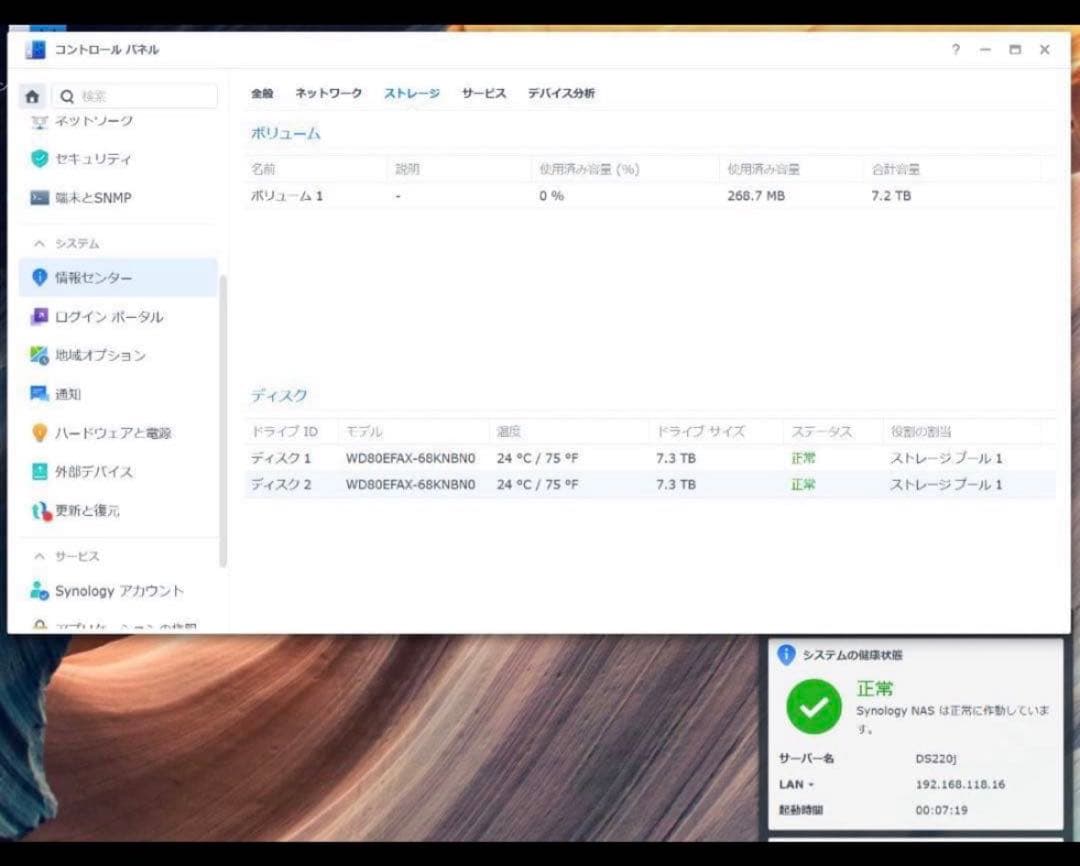Switch to the デバイス分析 tab
Image resolution: width=1080 pixels, height=866 pixels.
click(x=562, y=93)
